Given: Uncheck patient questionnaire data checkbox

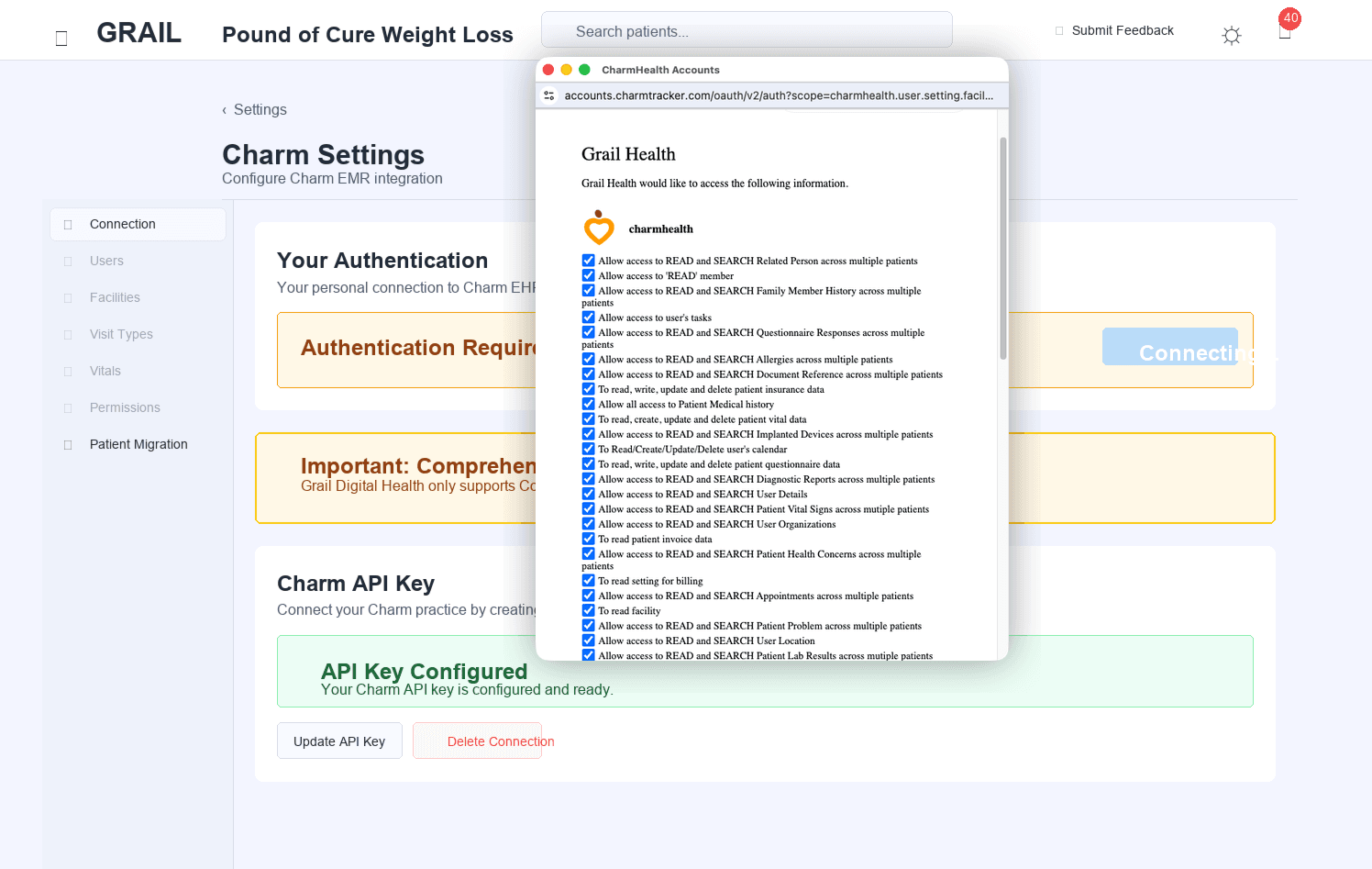Looking at the screenshot, I should click(x=589, y=463).
